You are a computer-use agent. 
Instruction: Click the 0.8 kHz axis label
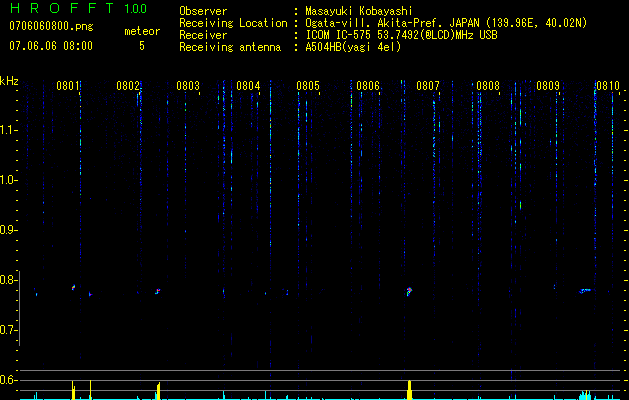pyautogui.click(x=8, y=280)
